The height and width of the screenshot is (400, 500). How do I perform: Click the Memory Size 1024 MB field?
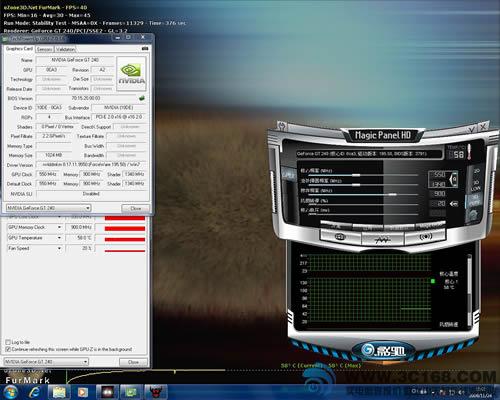tap(53, 155)
